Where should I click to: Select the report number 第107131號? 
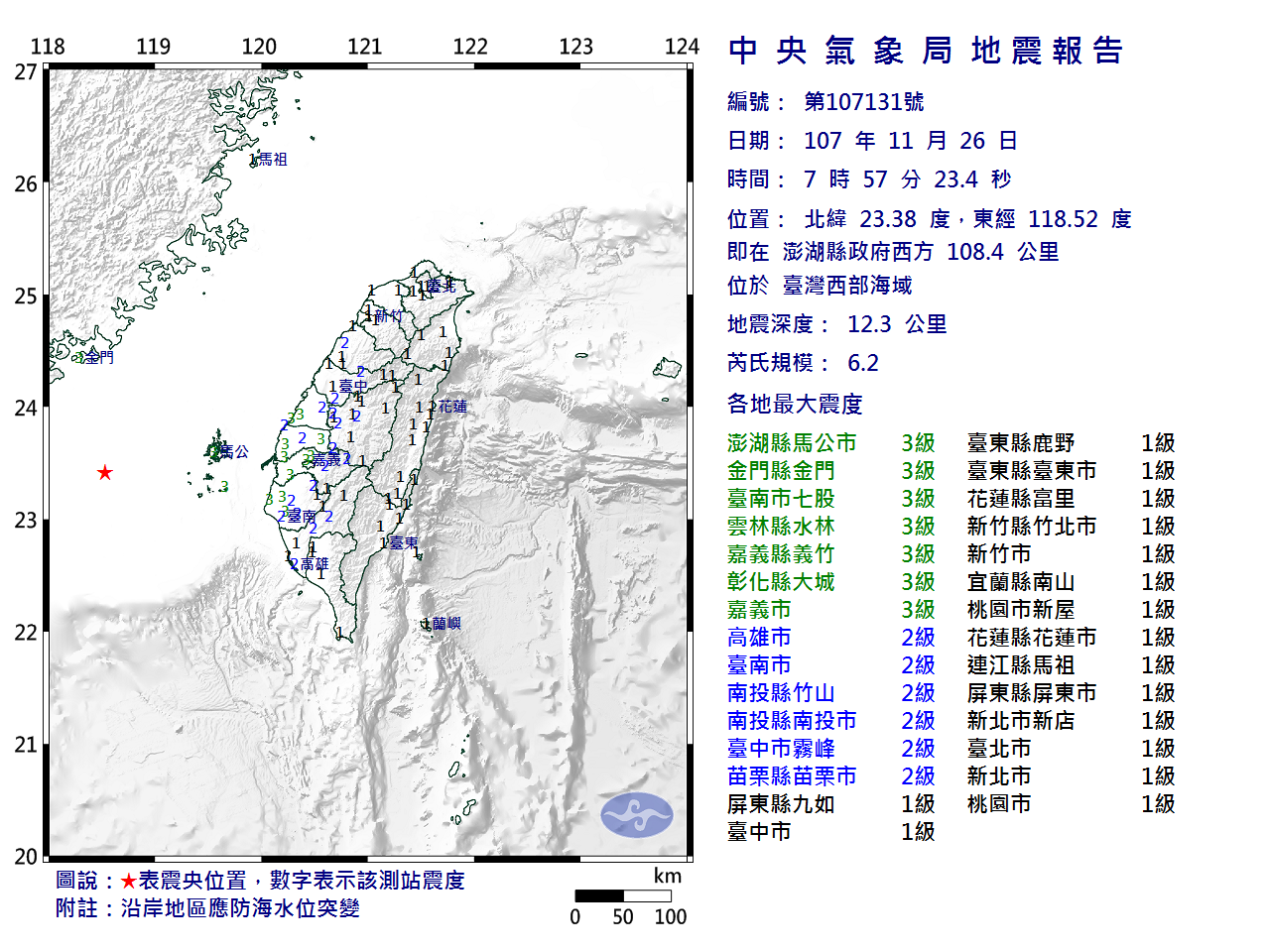864,101
